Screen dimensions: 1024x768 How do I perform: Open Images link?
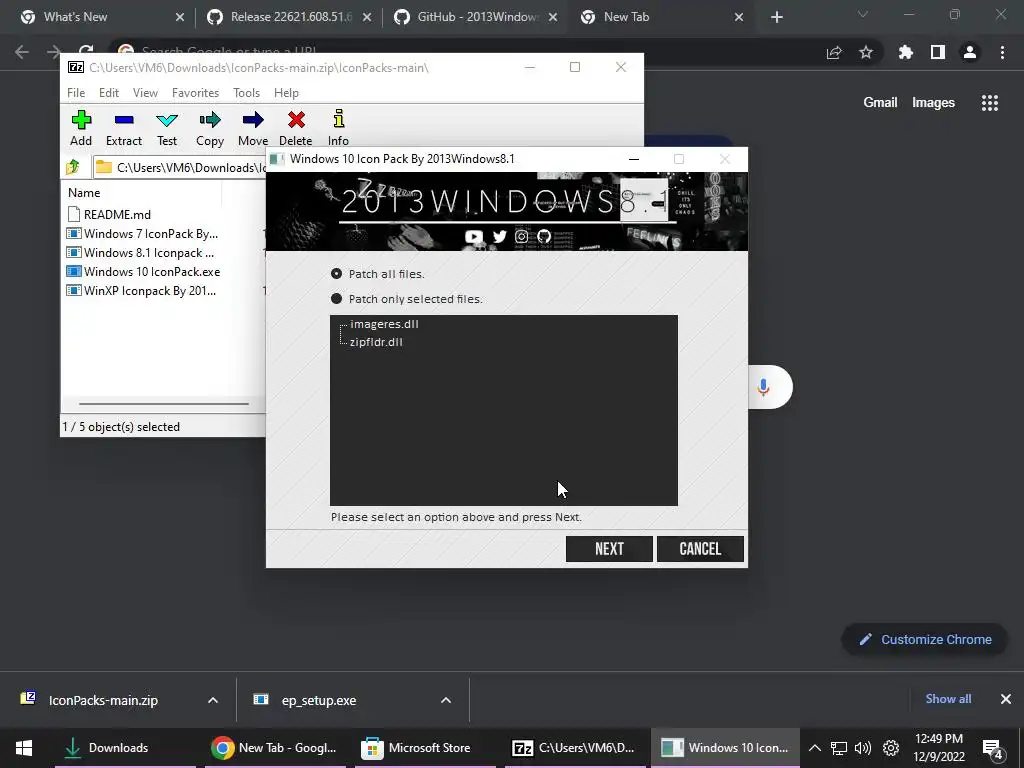point(933,103)
